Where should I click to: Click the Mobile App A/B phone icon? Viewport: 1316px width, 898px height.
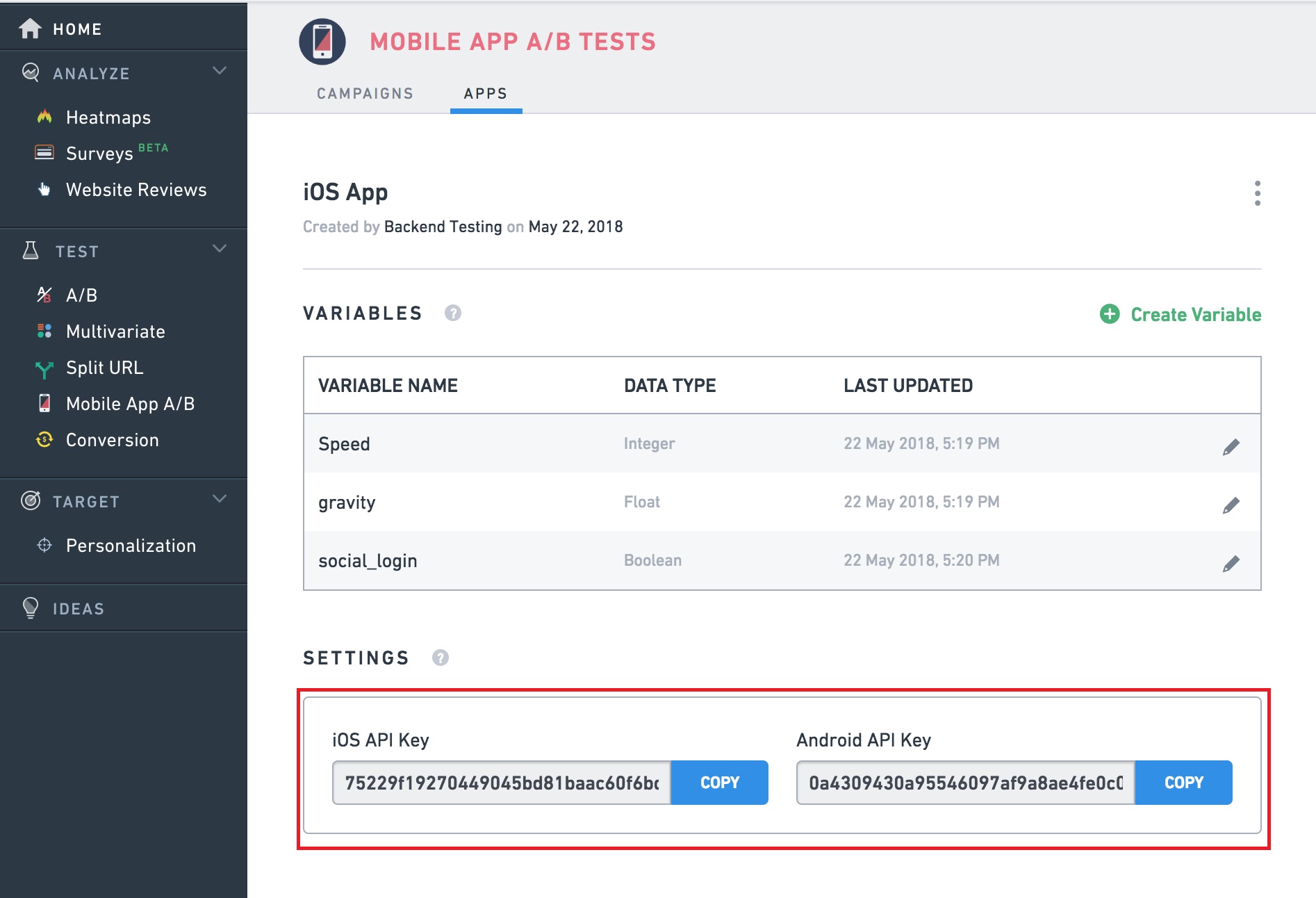coord(44,403)
